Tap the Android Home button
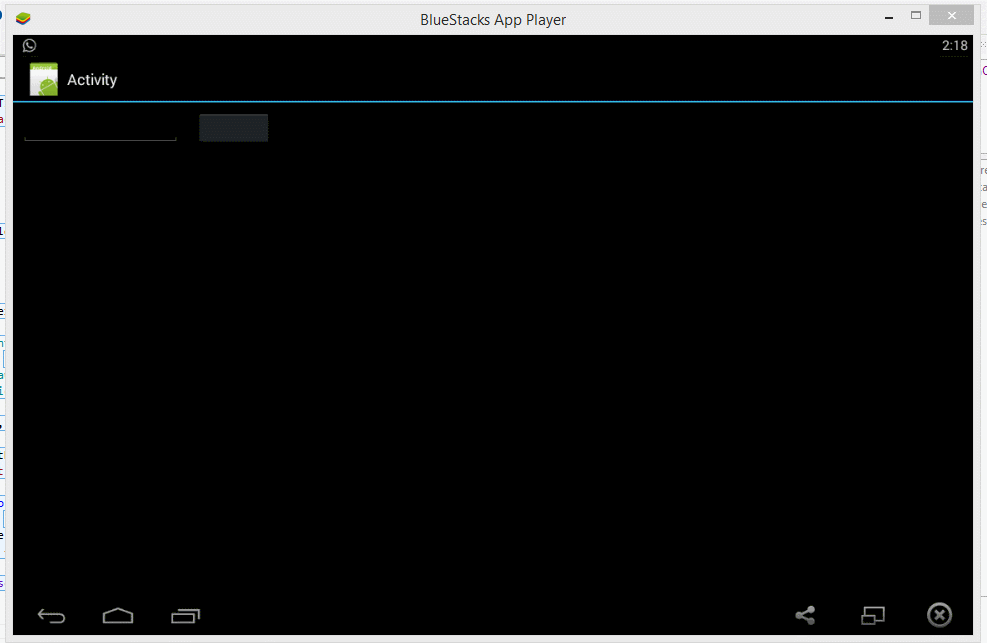This screenshot has width=987, height=643. 117,615
